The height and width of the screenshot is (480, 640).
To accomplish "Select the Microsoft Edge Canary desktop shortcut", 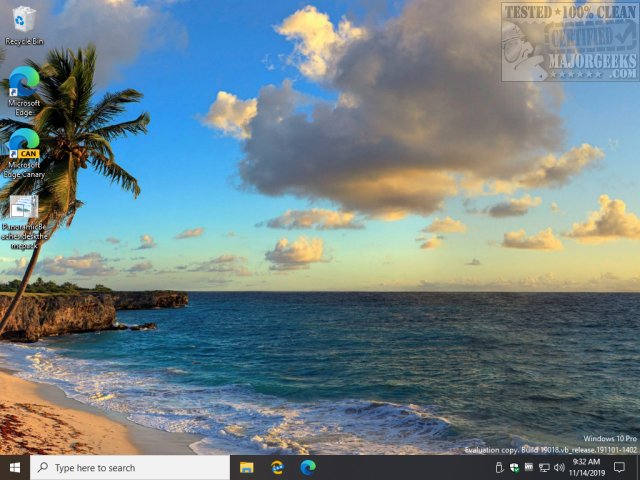I will (24, 153).
